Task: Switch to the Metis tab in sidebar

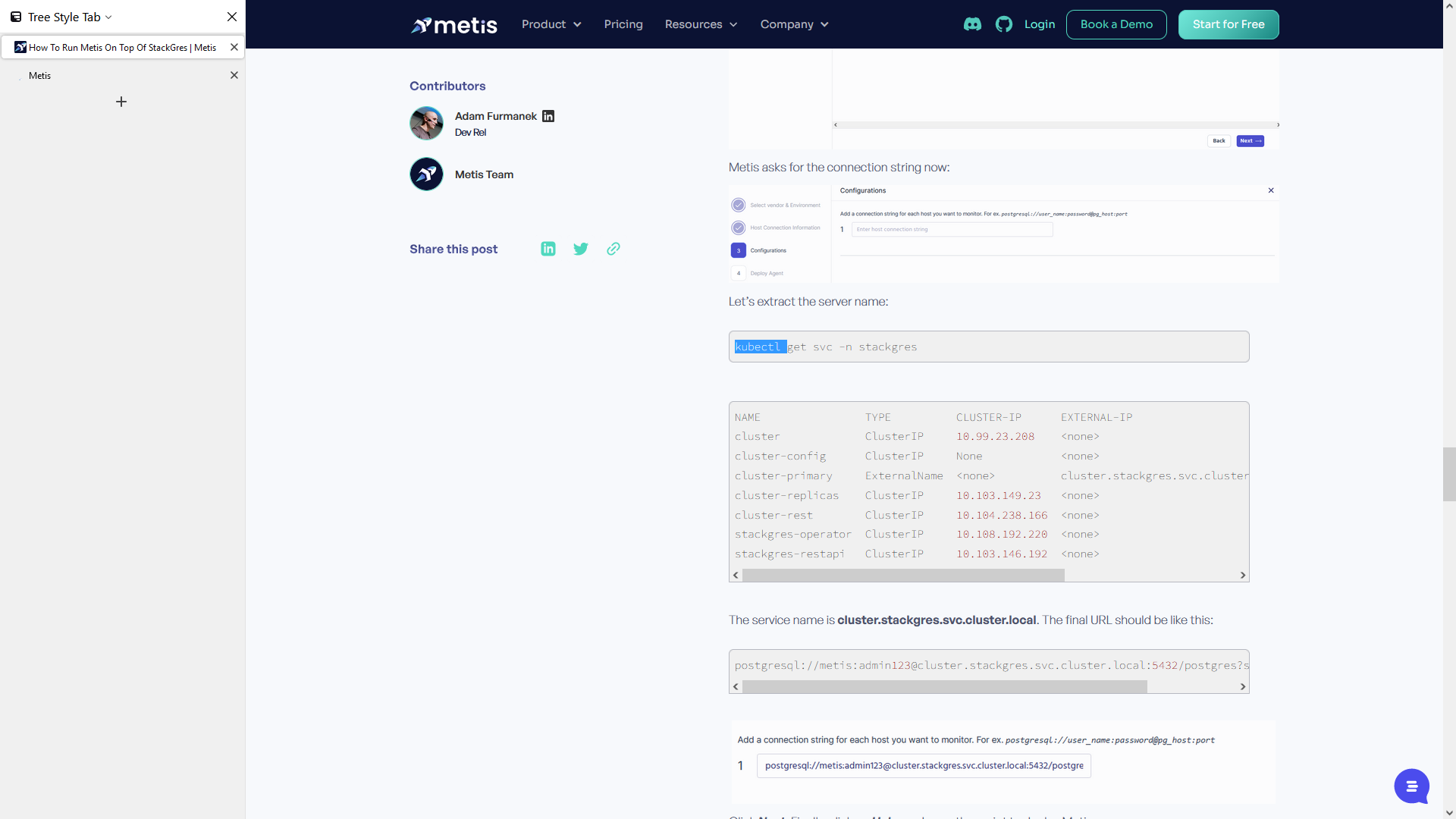Action: click(40, 76)
